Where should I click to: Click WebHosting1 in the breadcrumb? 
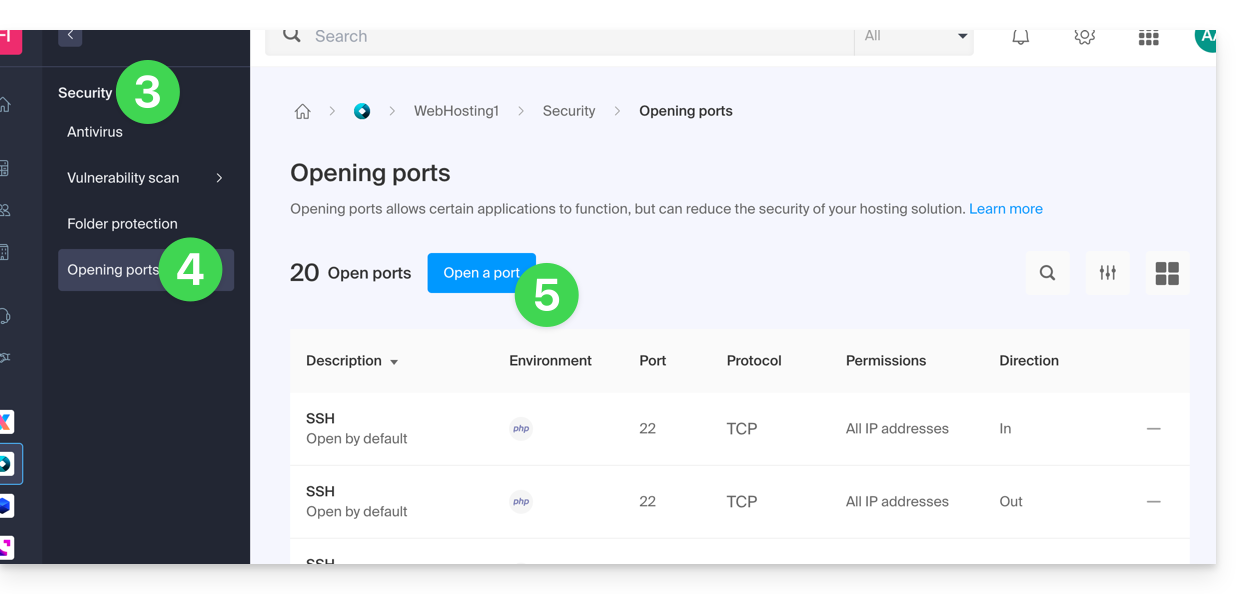tap(456, 112)
